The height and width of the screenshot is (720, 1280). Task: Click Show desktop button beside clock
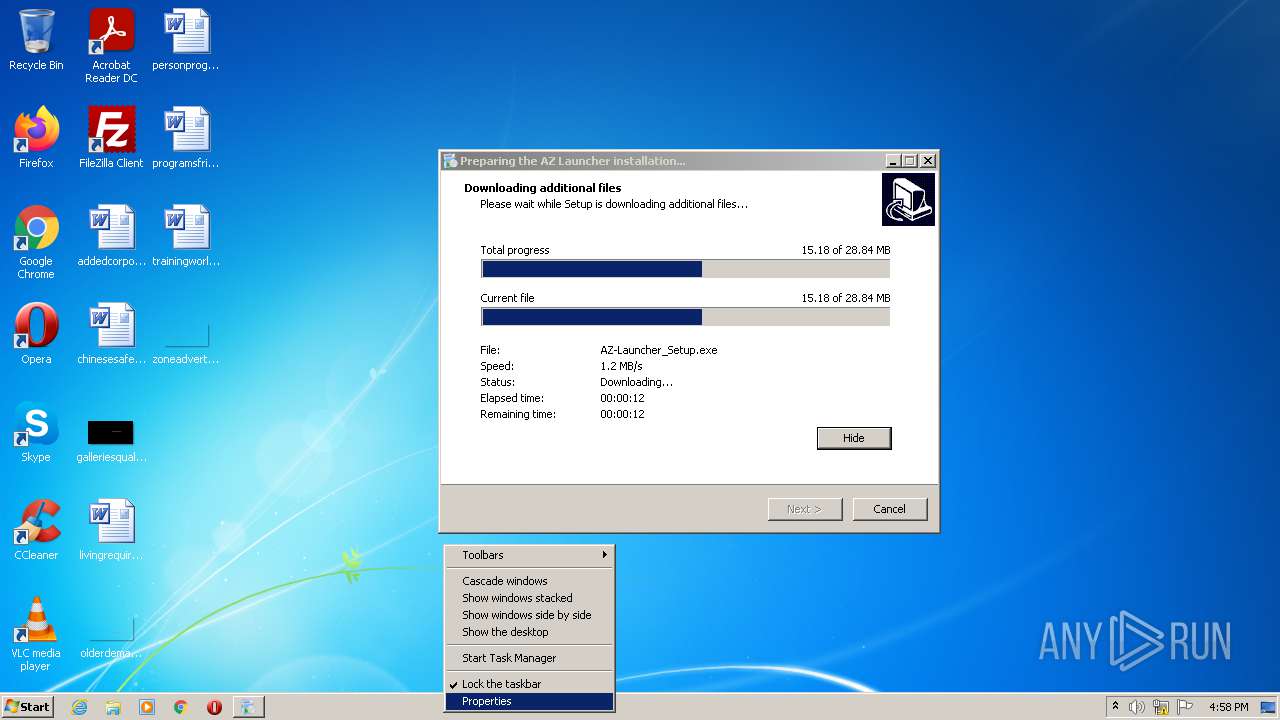pos(1269,707)
